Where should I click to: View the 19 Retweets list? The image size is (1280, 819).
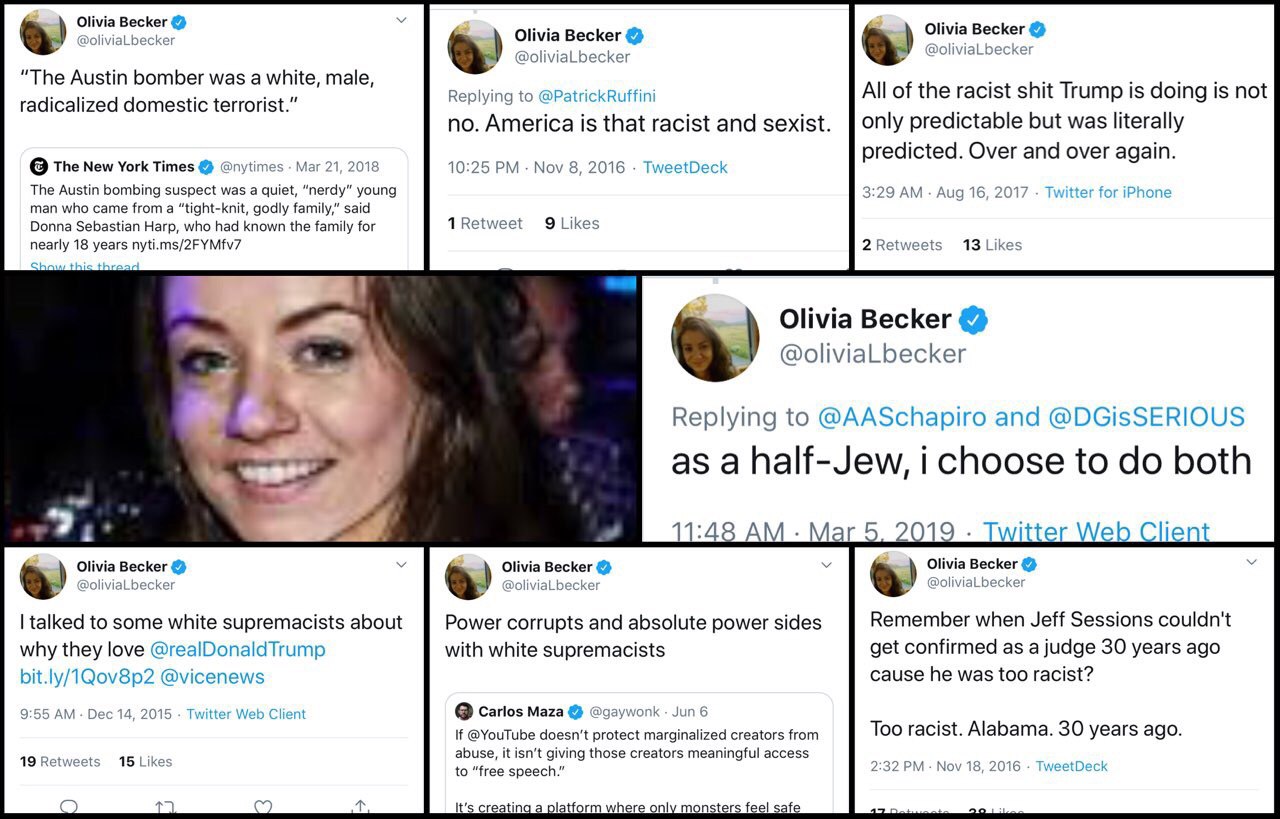tap(60, 762)
